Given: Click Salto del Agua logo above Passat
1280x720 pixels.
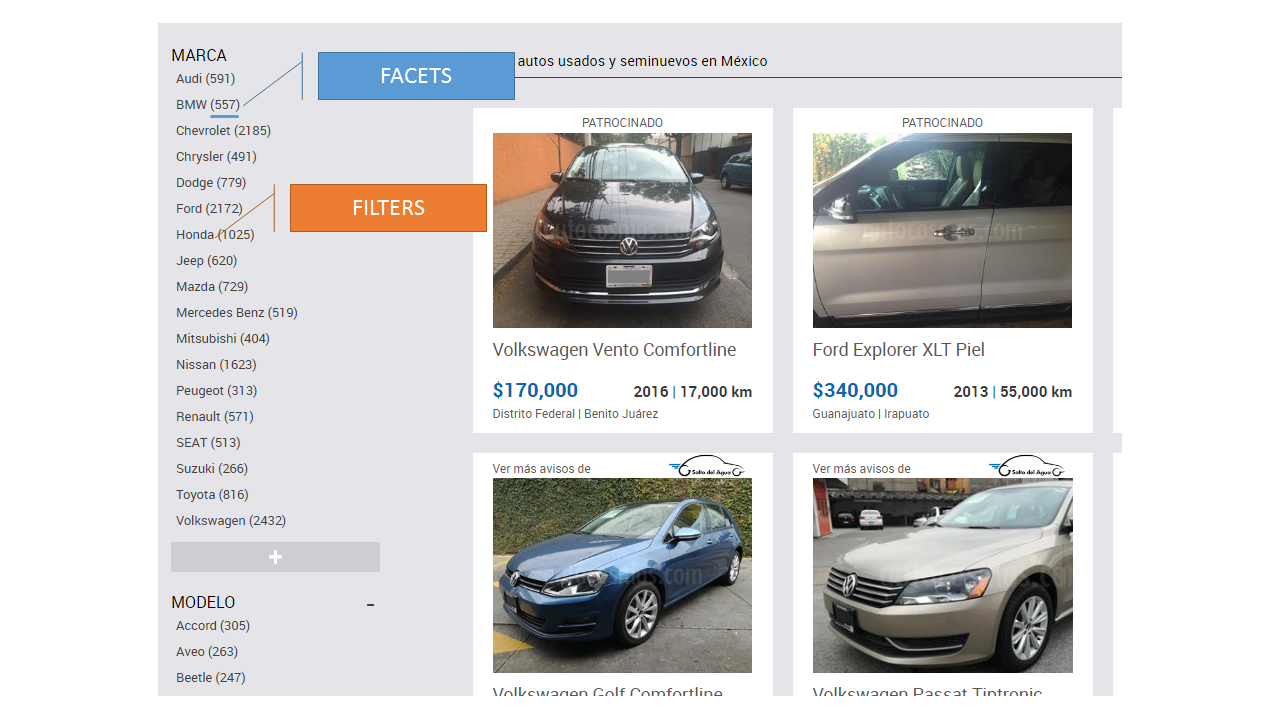Looking at the screenshot, I should (x=1027, y=468).
